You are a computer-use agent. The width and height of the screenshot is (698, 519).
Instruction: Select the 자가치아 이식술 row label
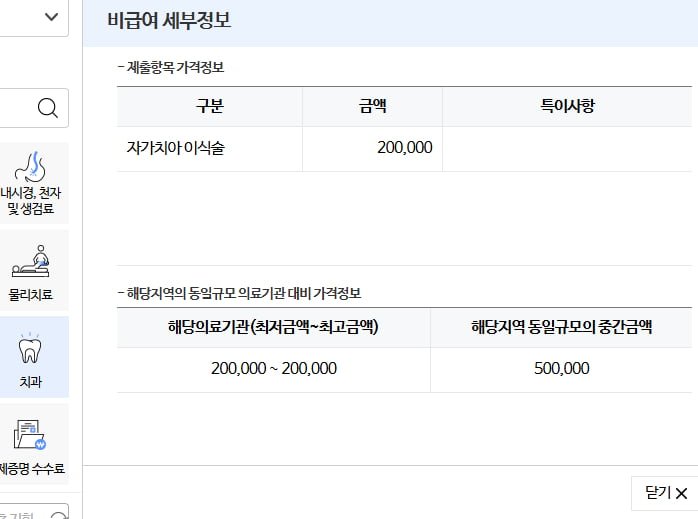(175, 148)
